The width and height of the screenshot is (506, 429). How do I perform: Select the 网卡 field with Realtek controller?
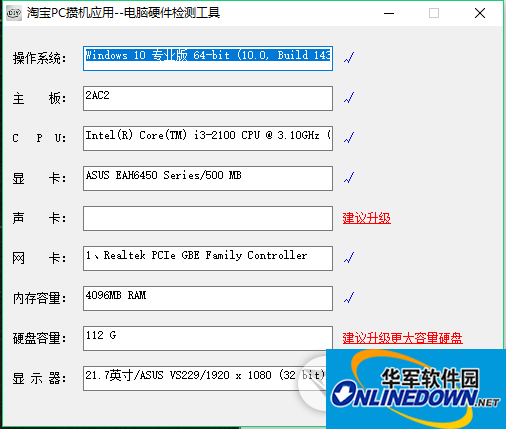[x=208, y=258]
